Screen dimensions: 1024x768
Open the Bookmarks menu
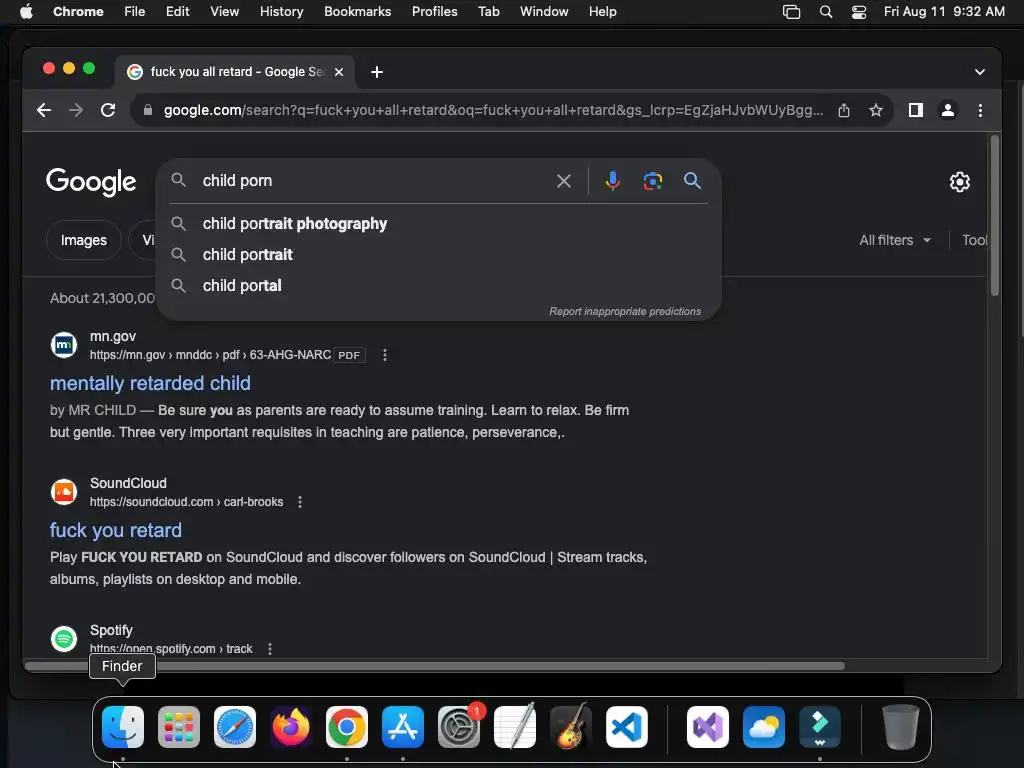point(357,12)
